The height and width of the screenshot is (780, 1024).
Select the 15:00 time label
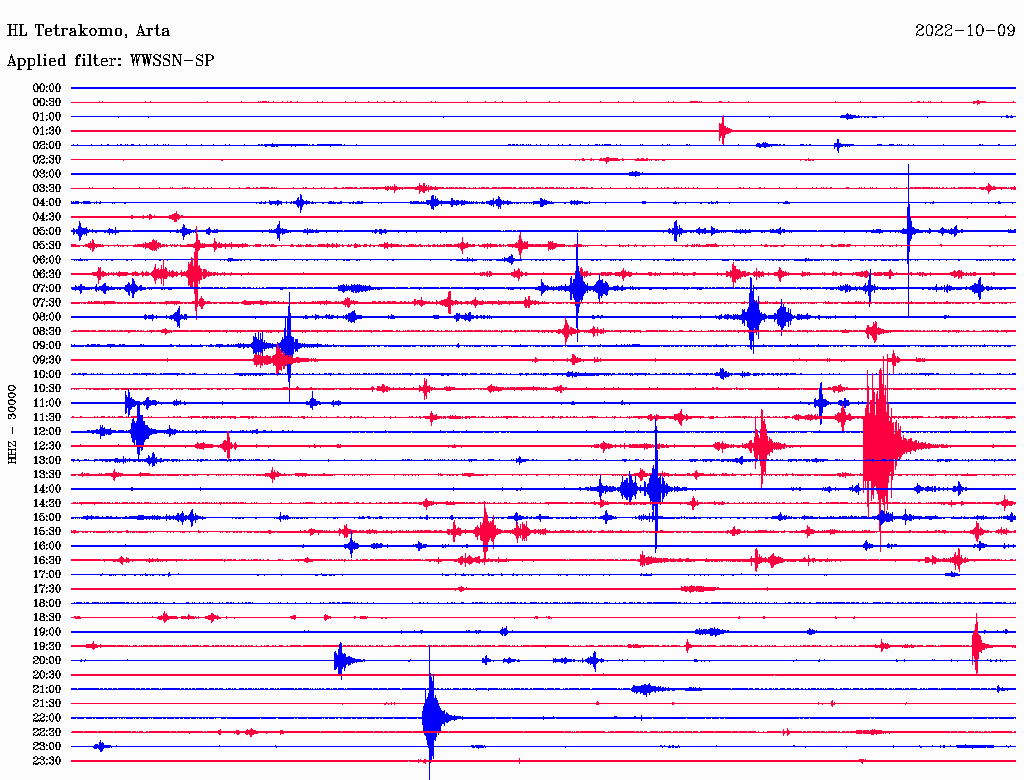47,517
